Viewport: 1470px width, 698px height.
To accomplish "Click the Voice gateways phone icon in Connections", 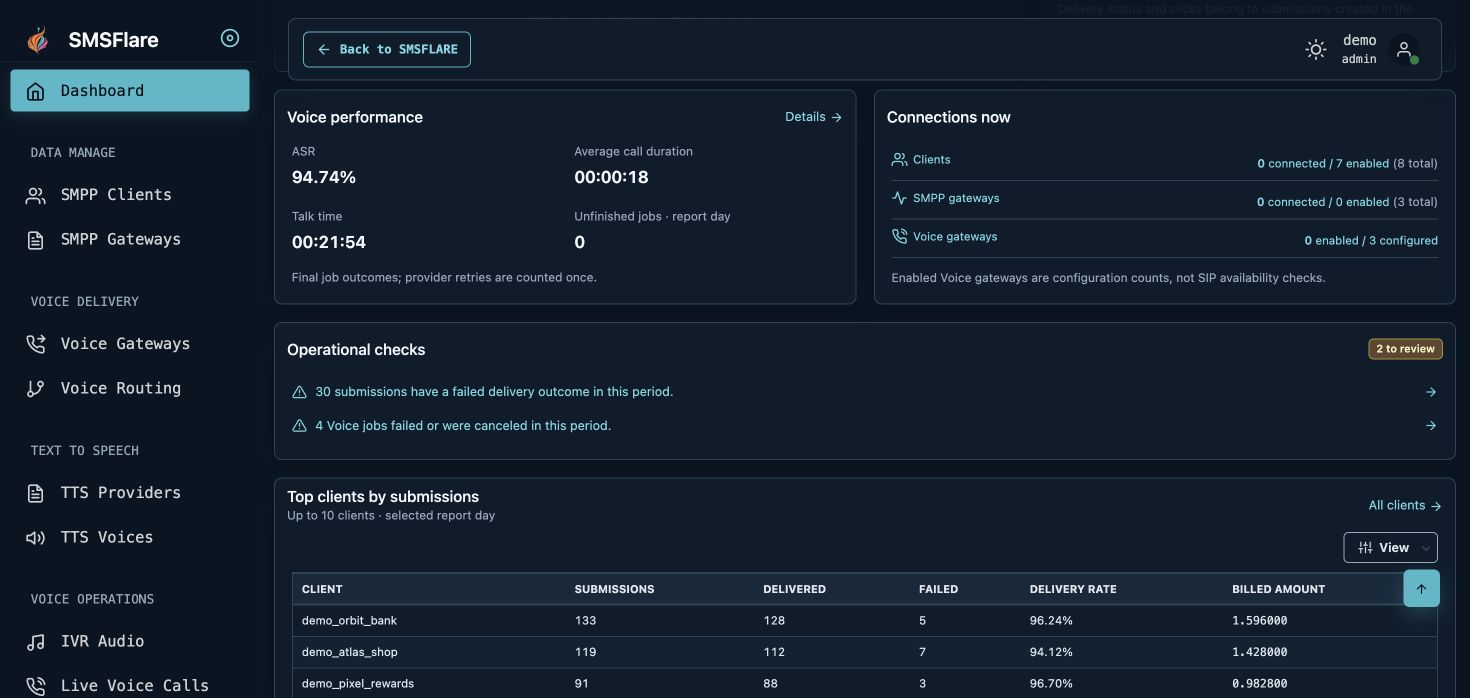I will pyautogui.click(x=899, y=237).
